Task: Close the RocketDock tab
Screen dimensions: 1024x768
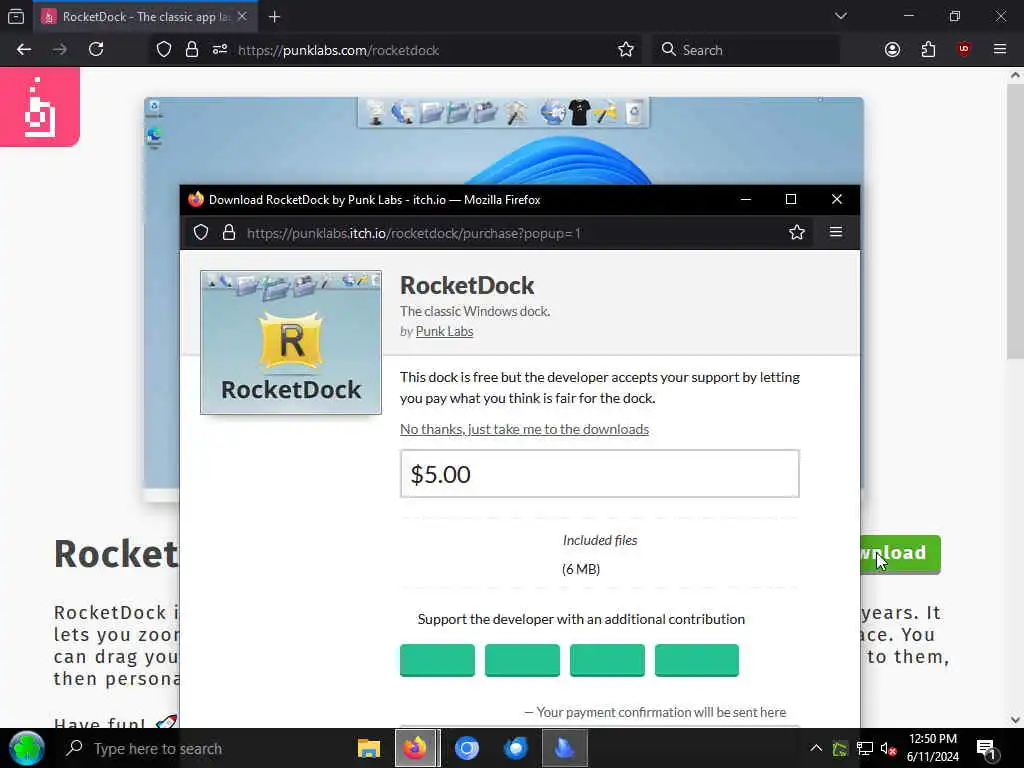Action: point(242,16)
